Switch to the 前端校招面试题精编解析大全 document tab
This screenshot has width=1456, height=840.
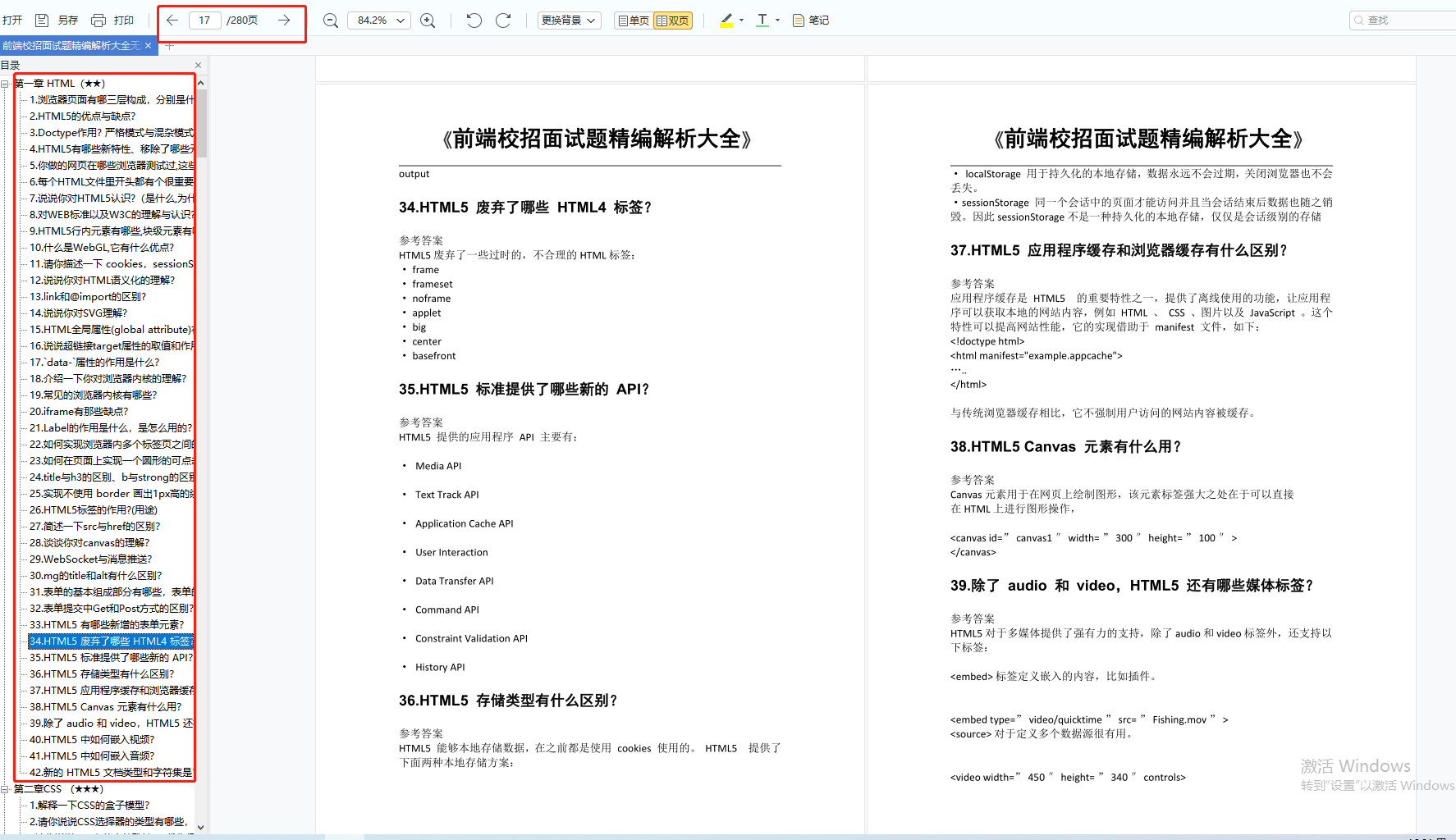tap(72, 47)
